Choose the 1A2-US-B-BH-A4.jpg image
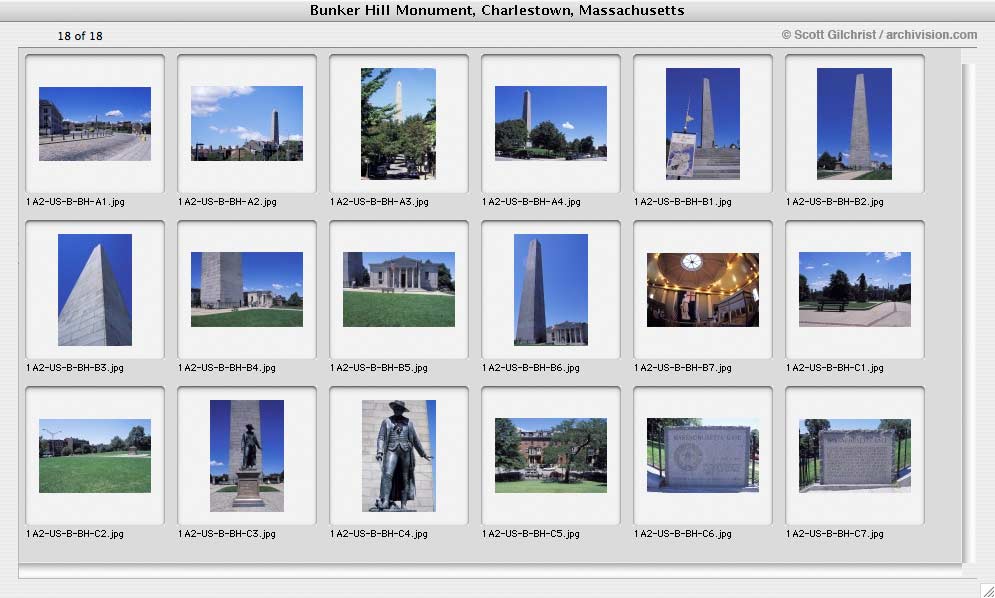Screen dimensions: 995x598 551,123
